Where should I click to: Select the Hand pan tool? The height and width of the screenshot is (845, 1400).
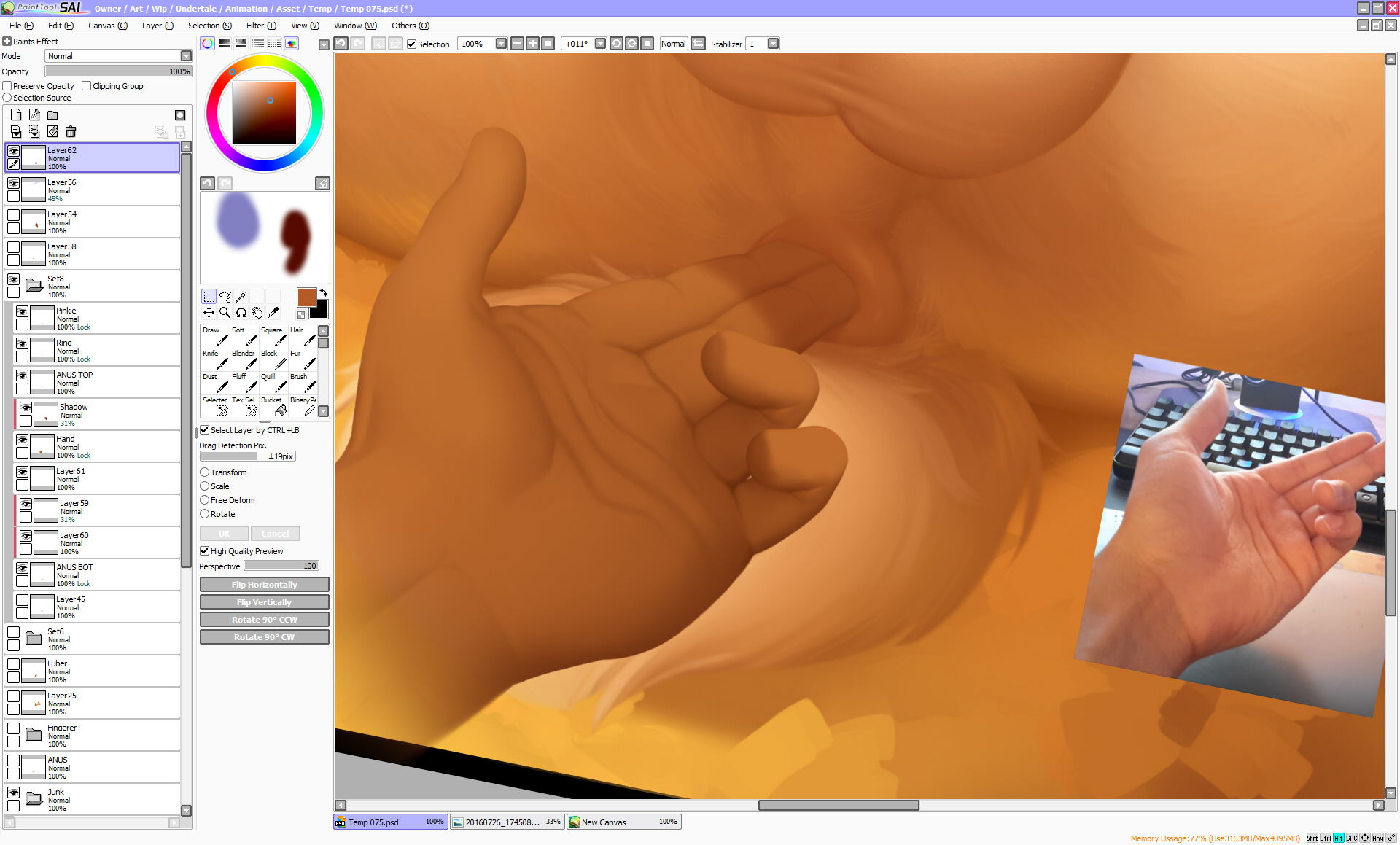pyautogui.click(x=257, y=313)
